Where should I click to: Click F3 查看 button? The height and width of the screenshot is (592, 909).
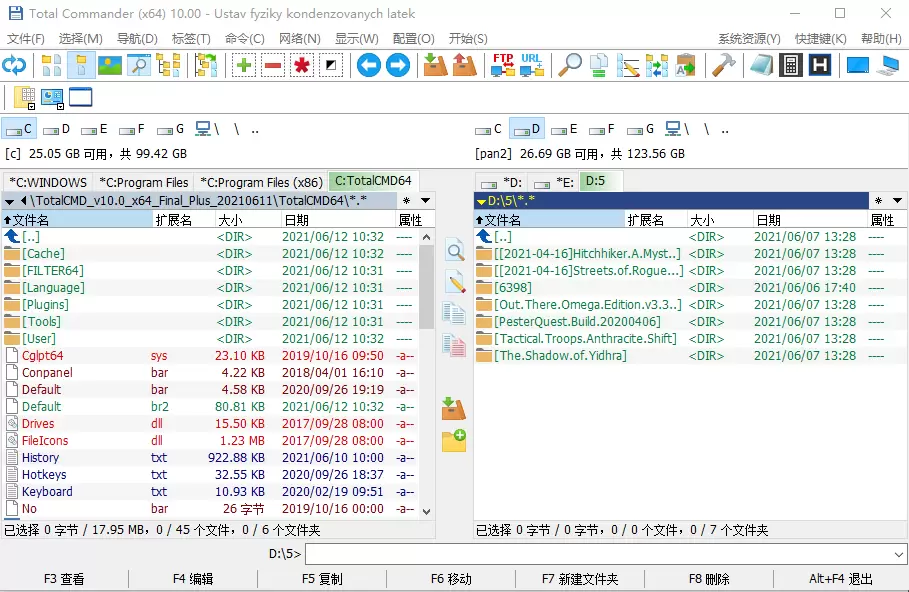tap(64, 579)
